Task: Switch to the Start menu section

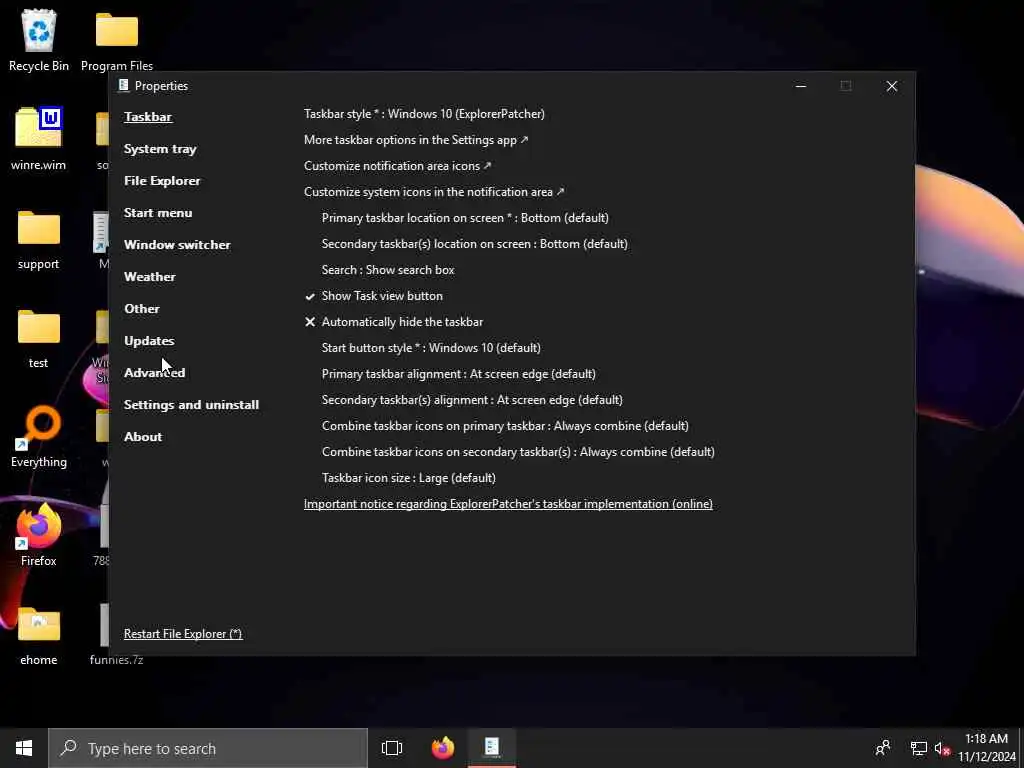Action: click(158, 213)
